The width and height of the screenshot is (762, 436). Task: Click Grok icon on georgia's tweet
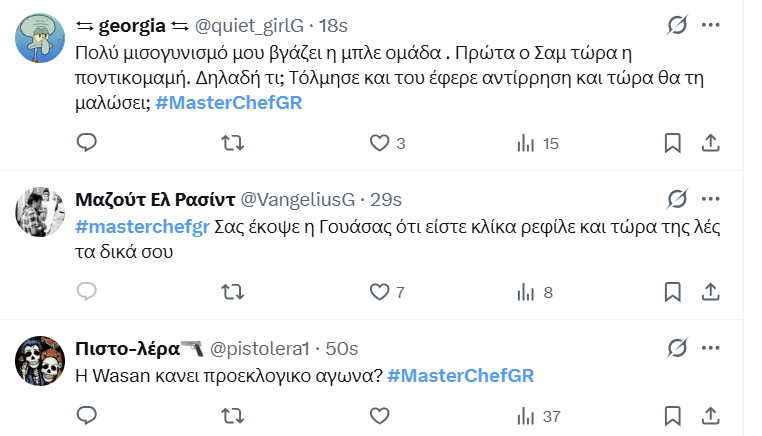tap(676, 24)
